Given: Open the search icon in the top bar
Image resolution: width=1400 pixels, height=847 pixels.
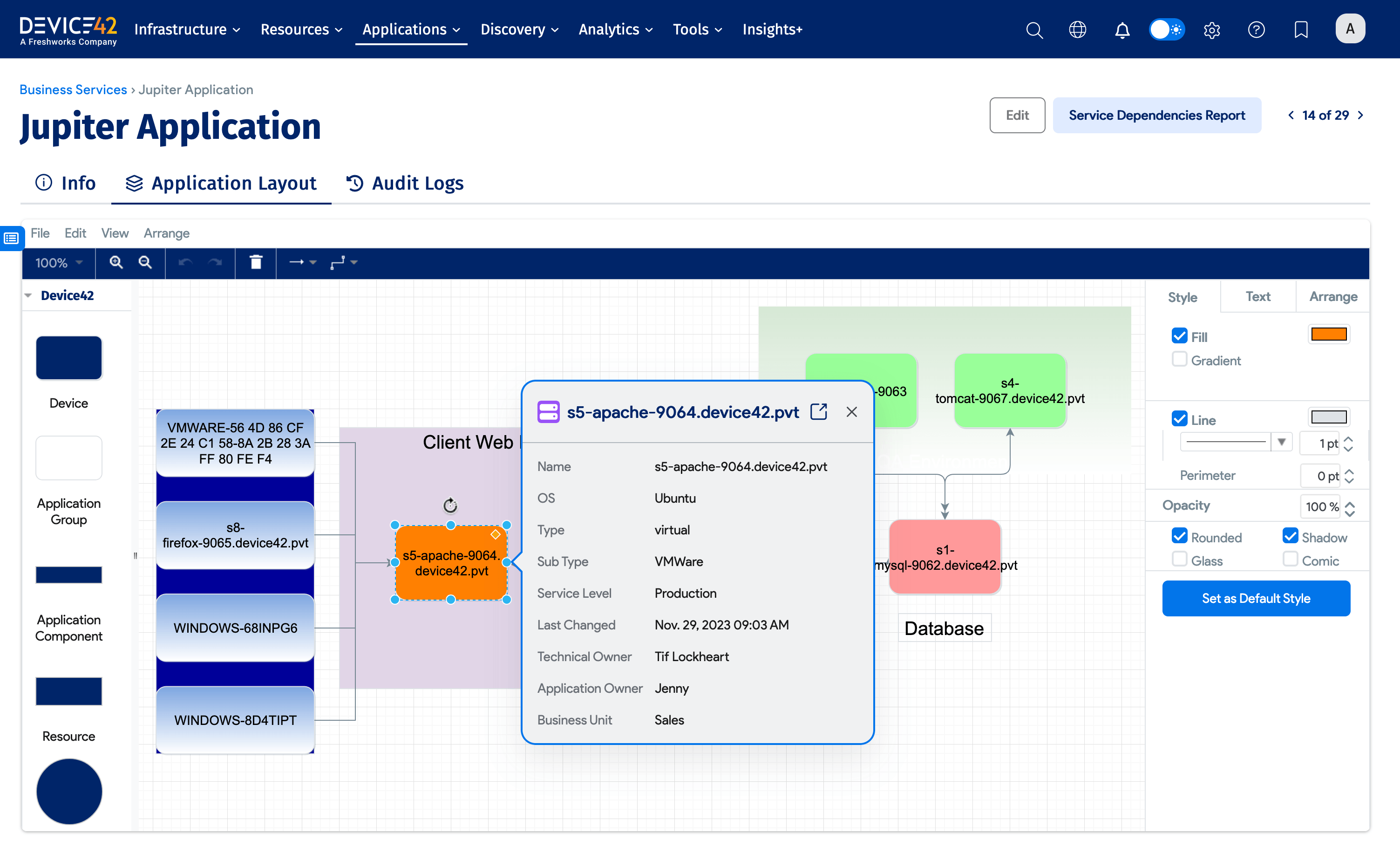Looking at the screenshot, I should pos(1034,29).
